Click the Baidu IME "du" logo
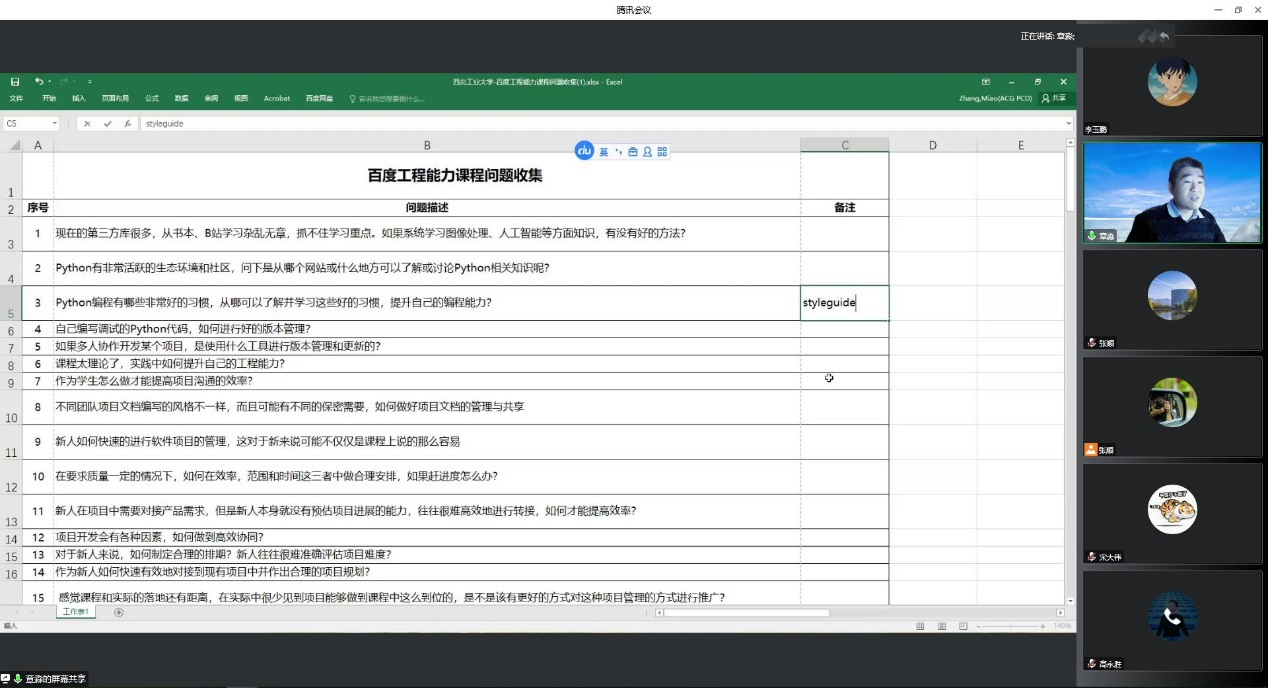Screen dimensions: 1268x688 point(584,151)
